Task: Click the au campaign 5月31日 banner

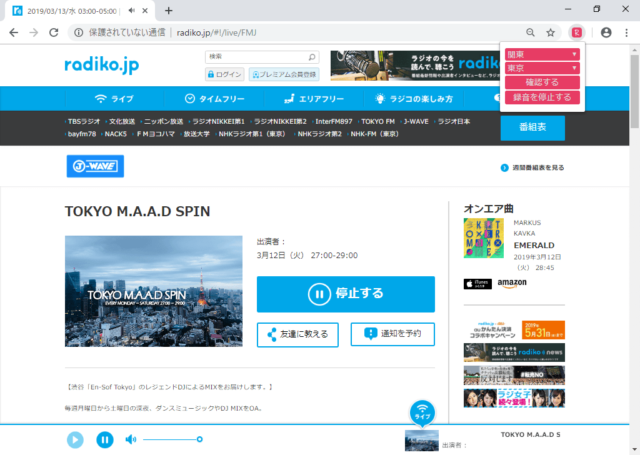Action: (x=514, y=330)
